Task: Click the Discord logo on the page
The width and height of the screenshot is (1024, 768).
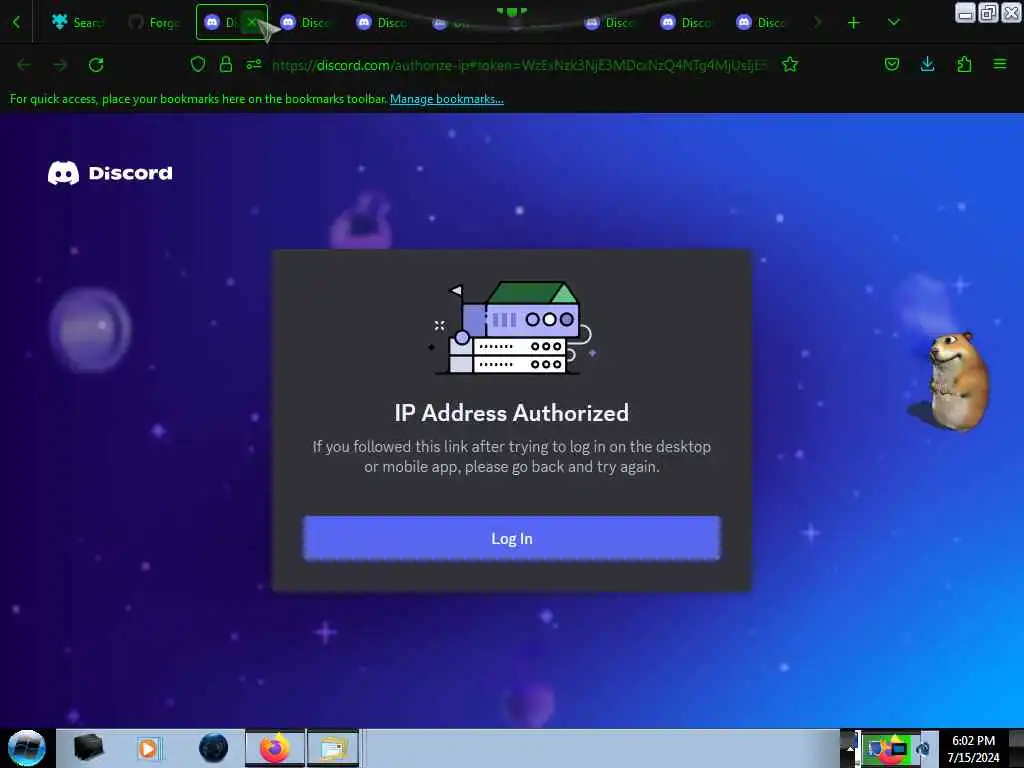Action: [110, 173]
